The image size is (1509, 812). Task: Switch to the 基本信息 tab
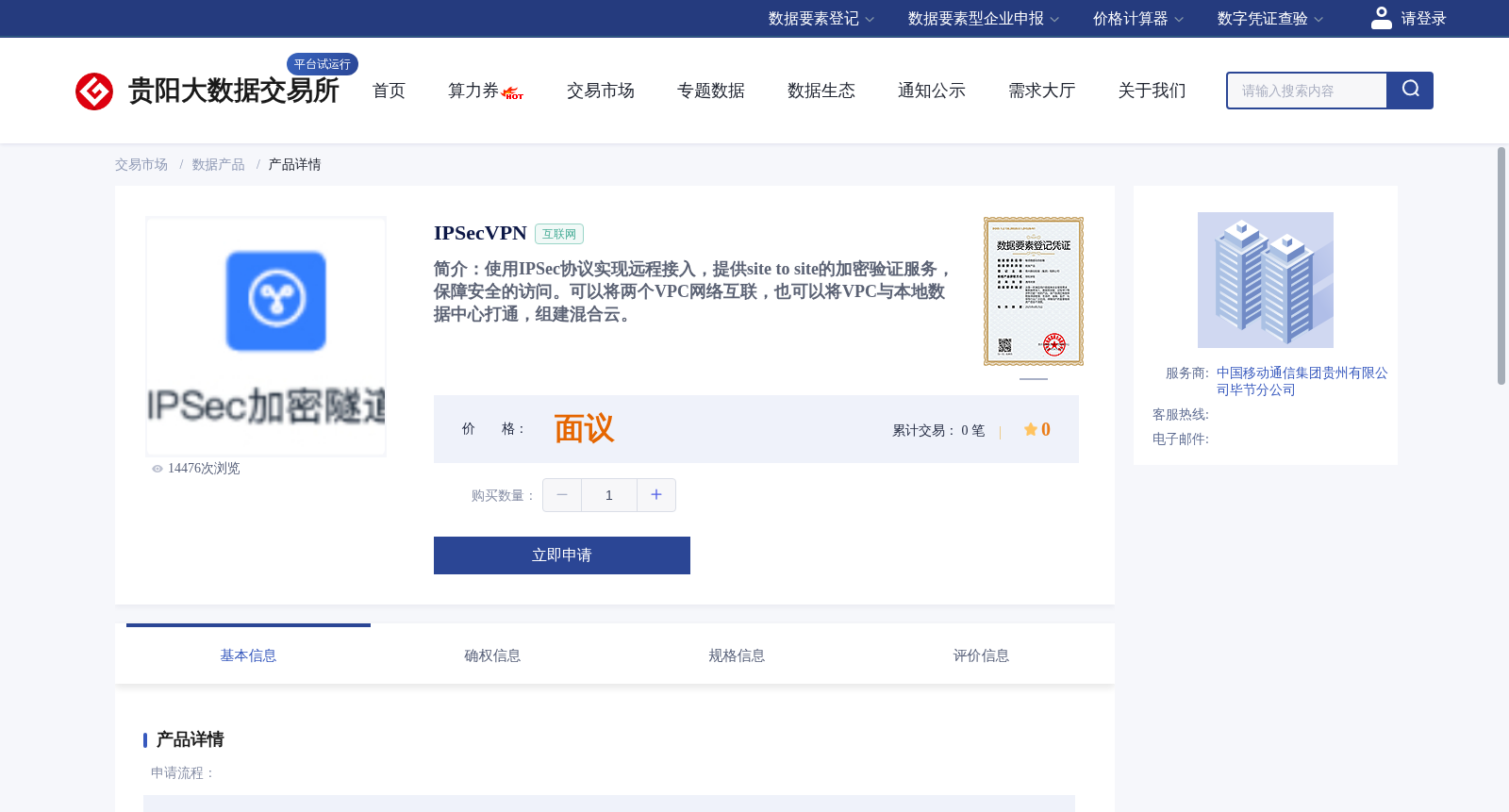(248, 655)
